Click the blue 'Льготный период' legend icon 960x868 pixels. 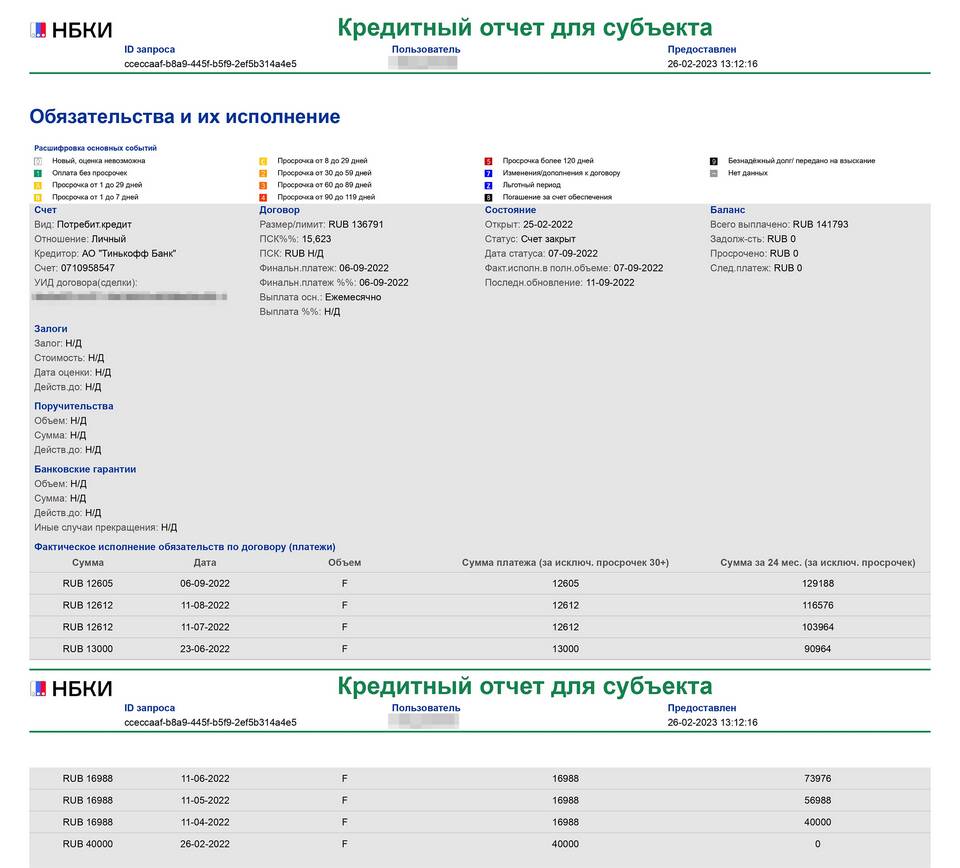(x=488, y=185)
